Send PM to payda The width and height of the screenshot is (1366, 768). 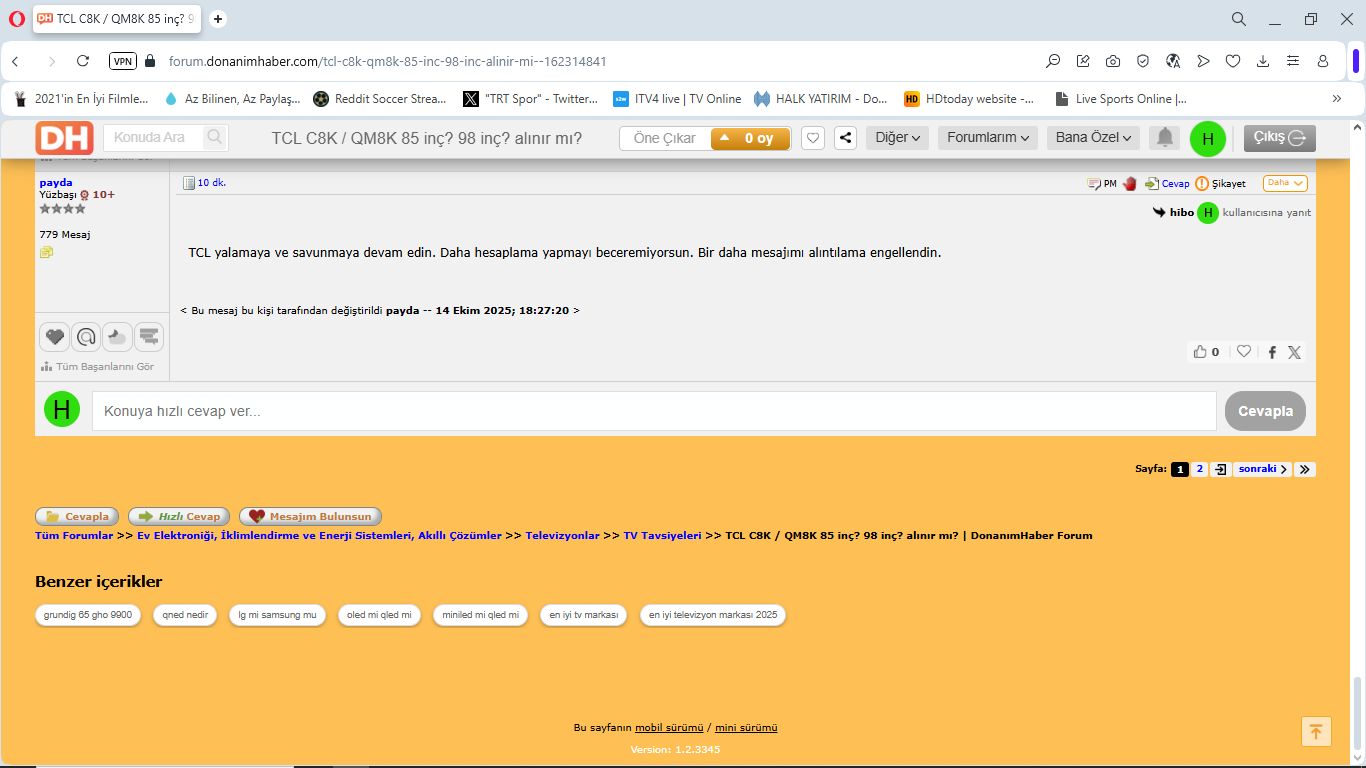1102,184
